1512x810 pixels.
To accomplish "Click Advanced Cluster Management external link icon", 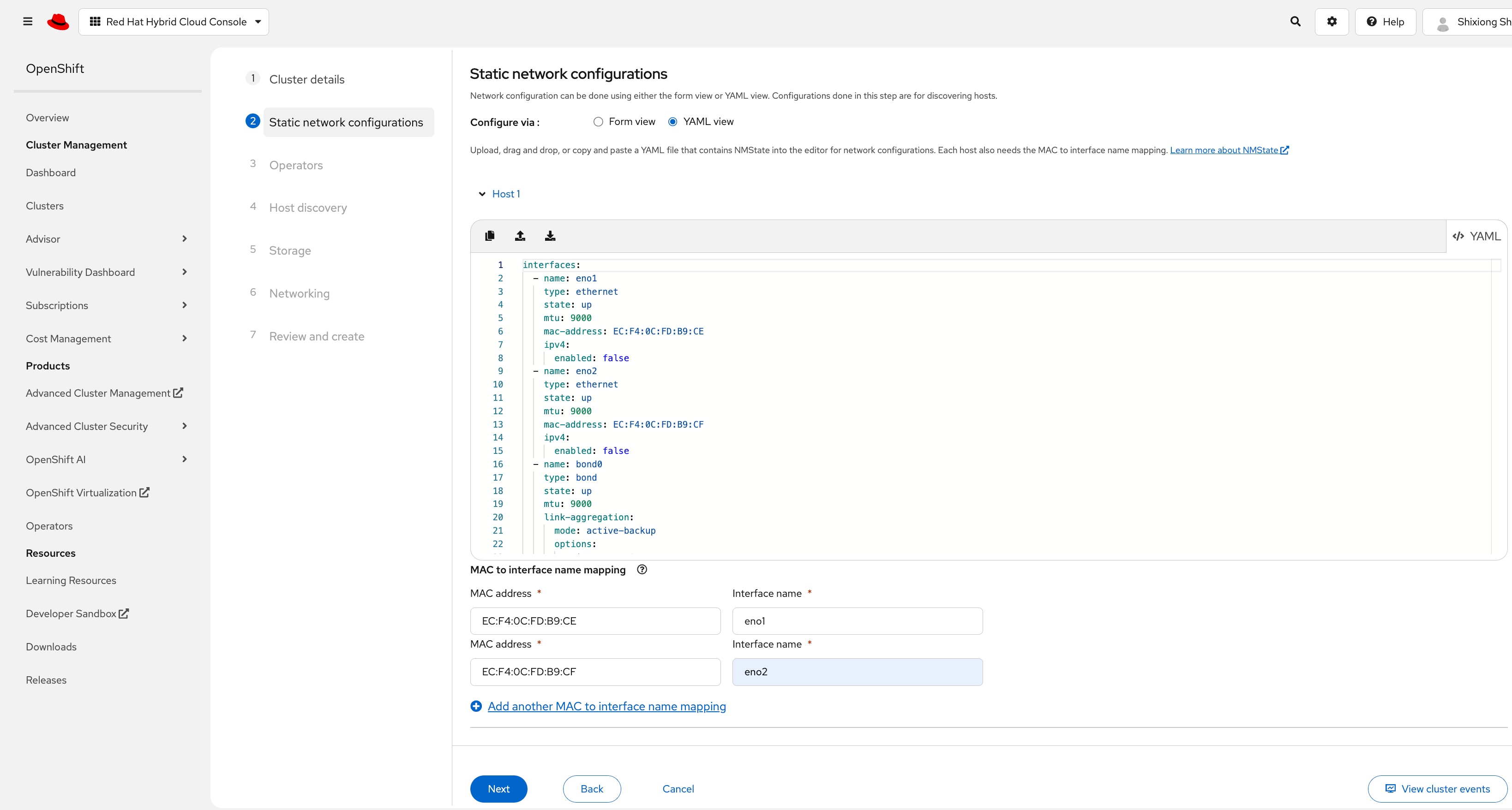I will coord(179,393).
